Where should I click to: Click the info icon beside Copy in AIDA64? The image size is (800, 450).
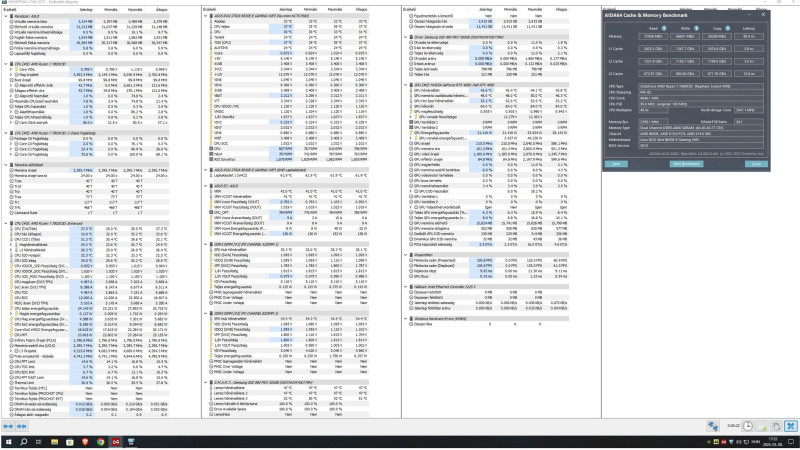pos(728,28)
